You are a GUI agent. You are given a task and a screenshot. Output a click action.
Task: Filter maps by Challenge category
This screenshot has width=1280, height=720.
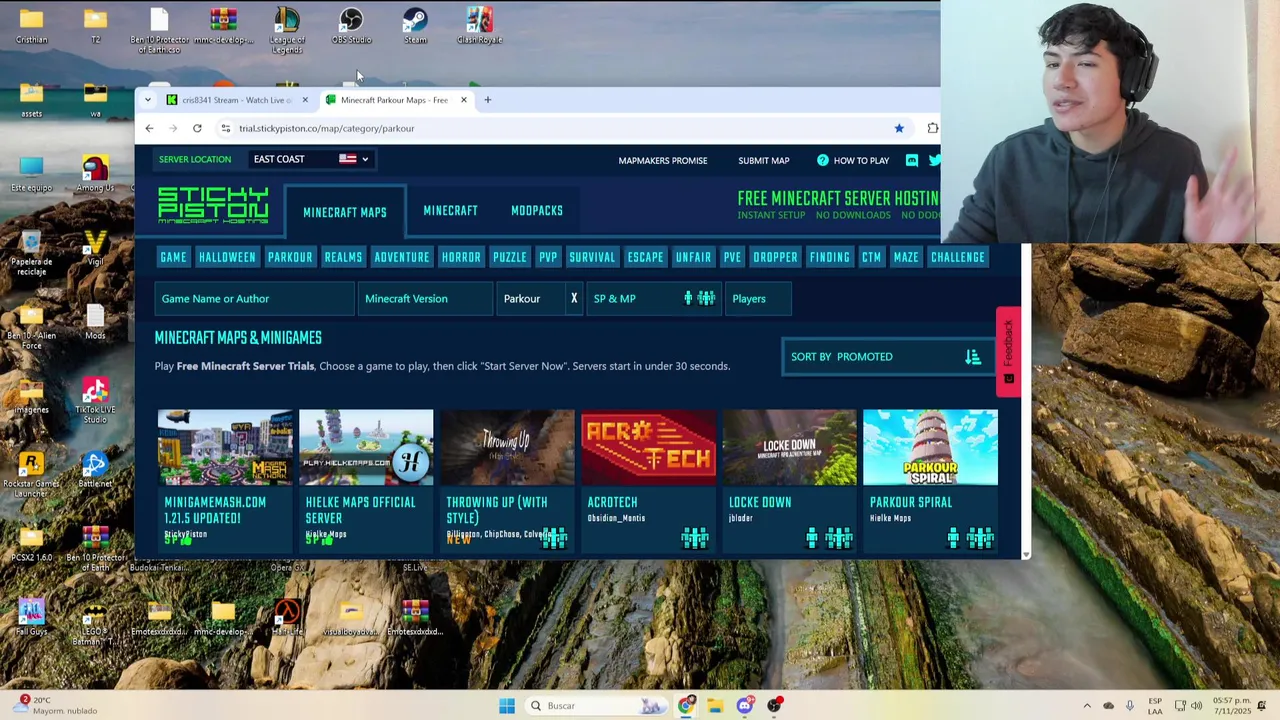click(958, 257)
